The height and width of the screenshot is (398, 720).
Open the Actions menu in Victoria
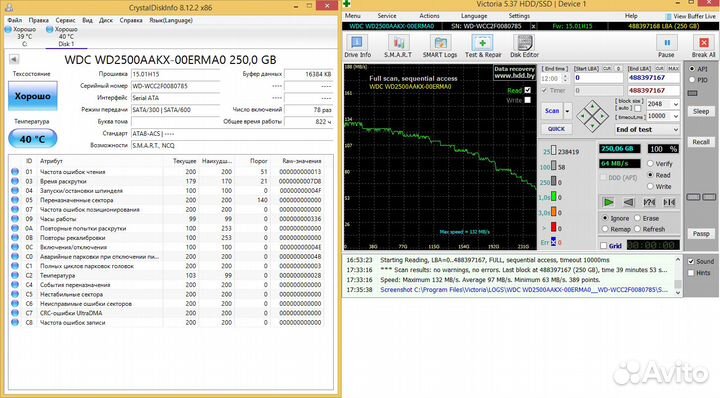click(x=429, y=16)
